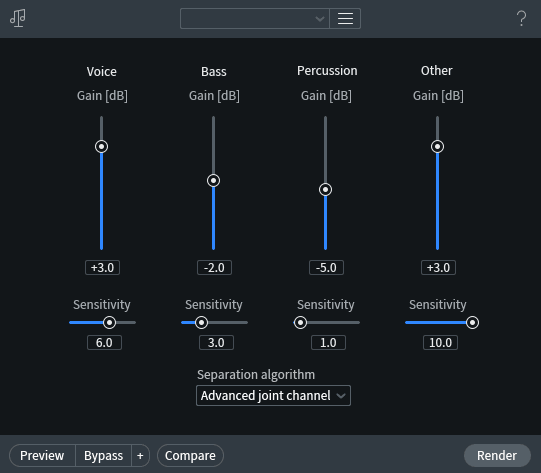Click the Voice gain +3.0 value field
The width and height of the screenshot is (541, 473).
(102, 268)
